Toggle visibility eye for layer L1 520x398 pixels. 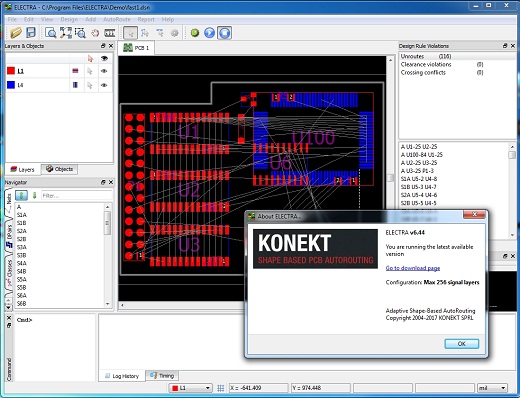[x=104, y=71]
